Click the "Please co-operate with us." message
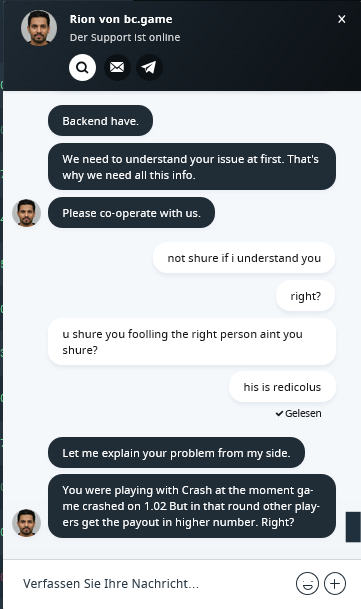This screenshot has height=609, width=361. click(131, 213)
